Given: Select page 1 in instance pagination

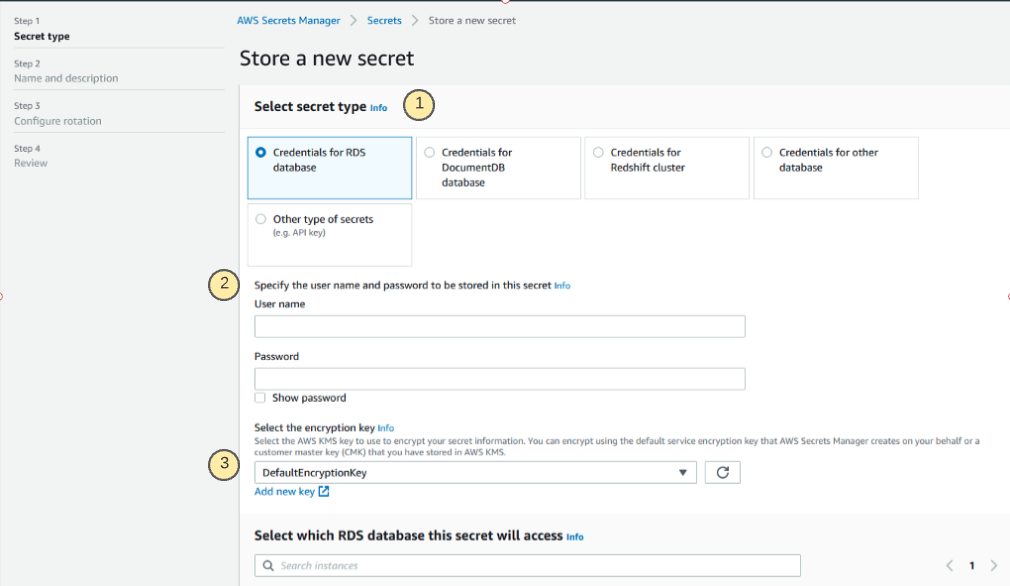Looking at the screenshot, I should [971, 565].
